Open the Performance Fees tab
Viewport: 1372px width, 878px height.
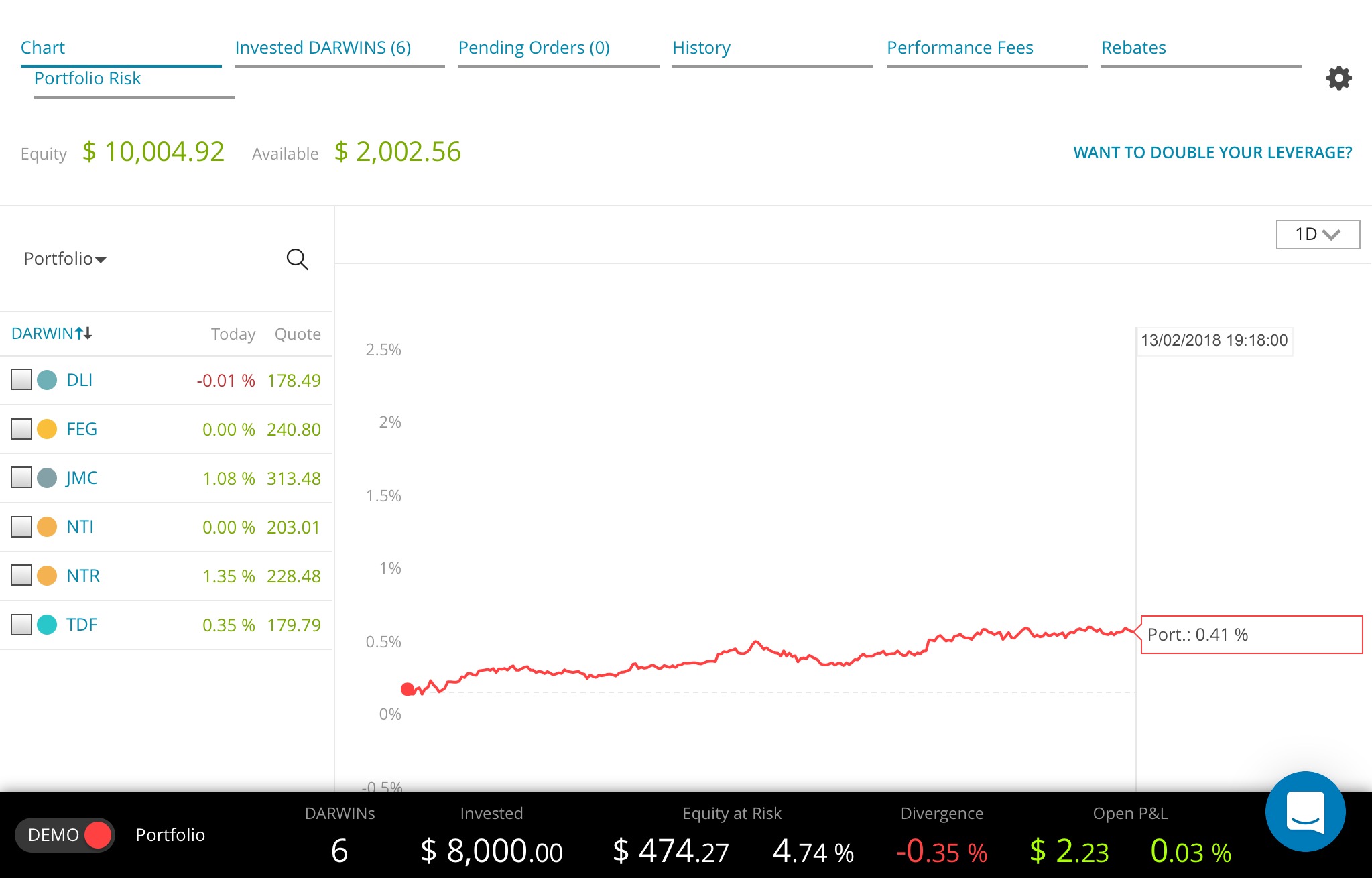(960, 48)
